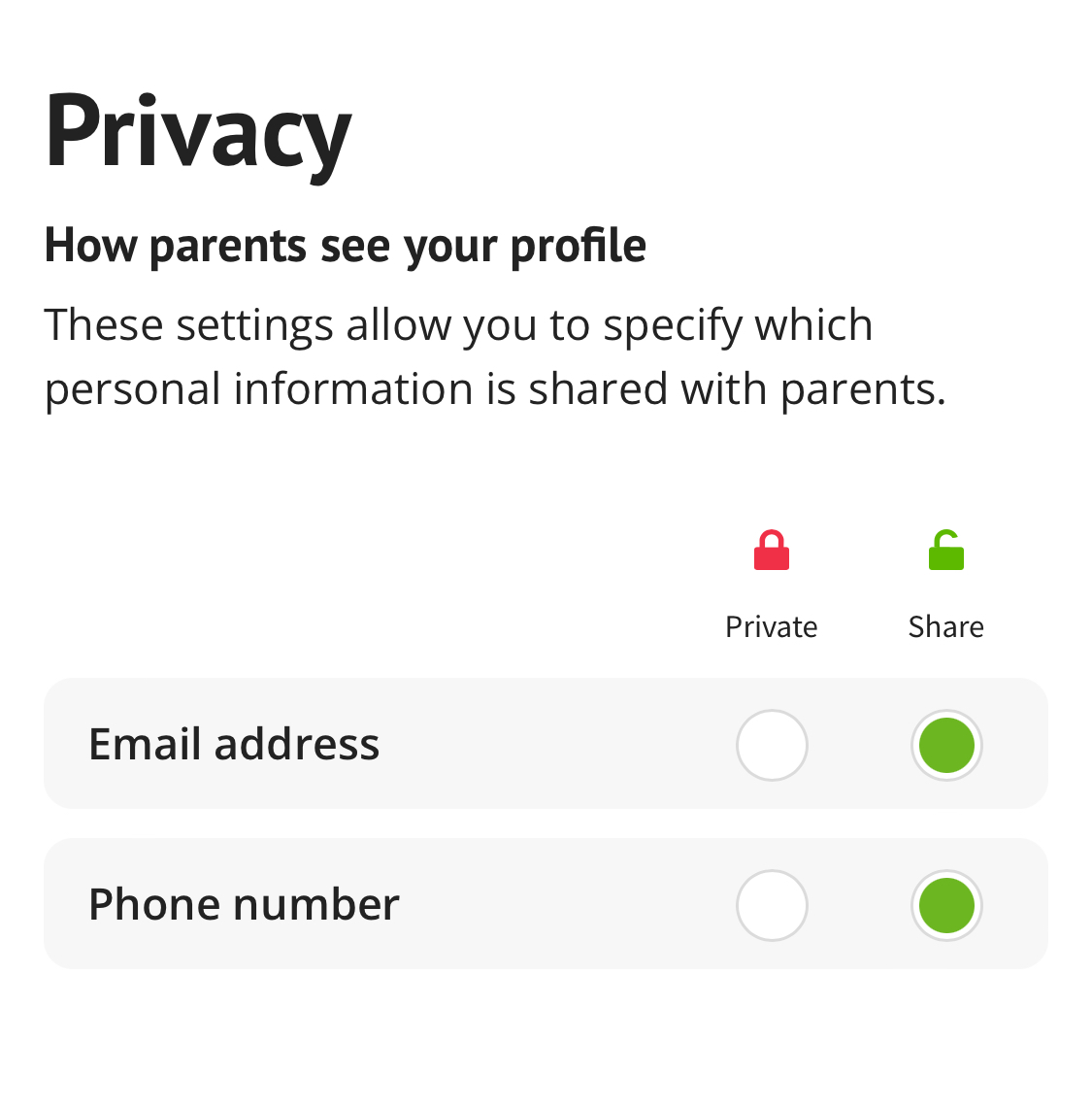Click the Phone number row card background
Screen dimensions: 1092x1108
[x=546, y=904]
